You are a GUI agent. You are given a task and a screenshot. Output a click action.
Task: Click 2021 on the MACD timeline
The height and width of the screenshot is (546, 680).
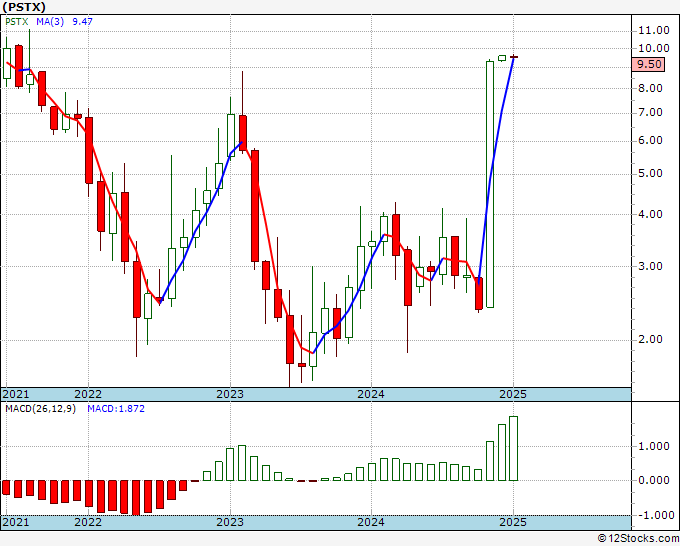tap(16, 522)
